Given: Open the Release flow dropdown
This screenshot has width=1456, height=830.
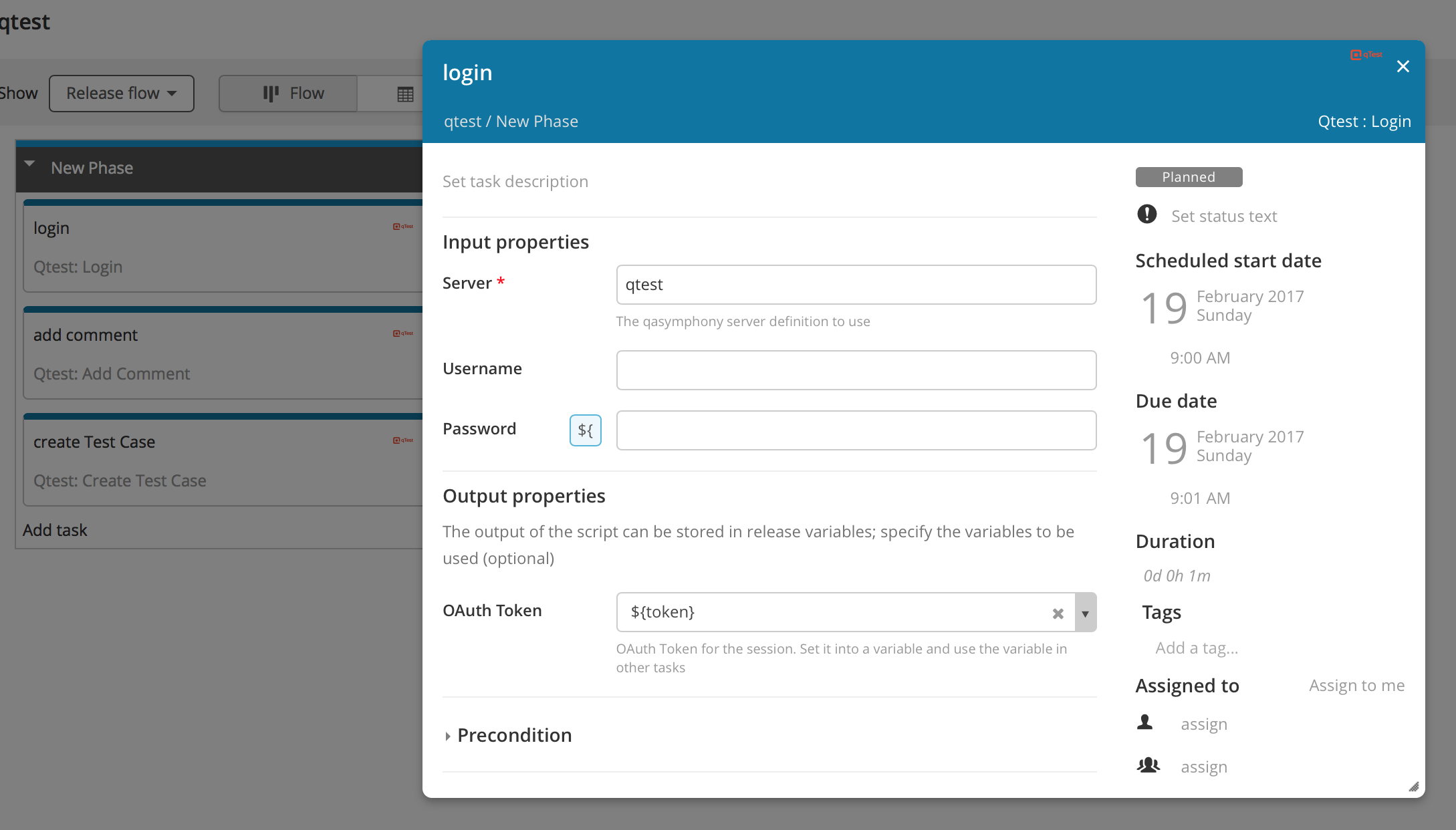Looking at the screenshot, I should tap(122, 94).
